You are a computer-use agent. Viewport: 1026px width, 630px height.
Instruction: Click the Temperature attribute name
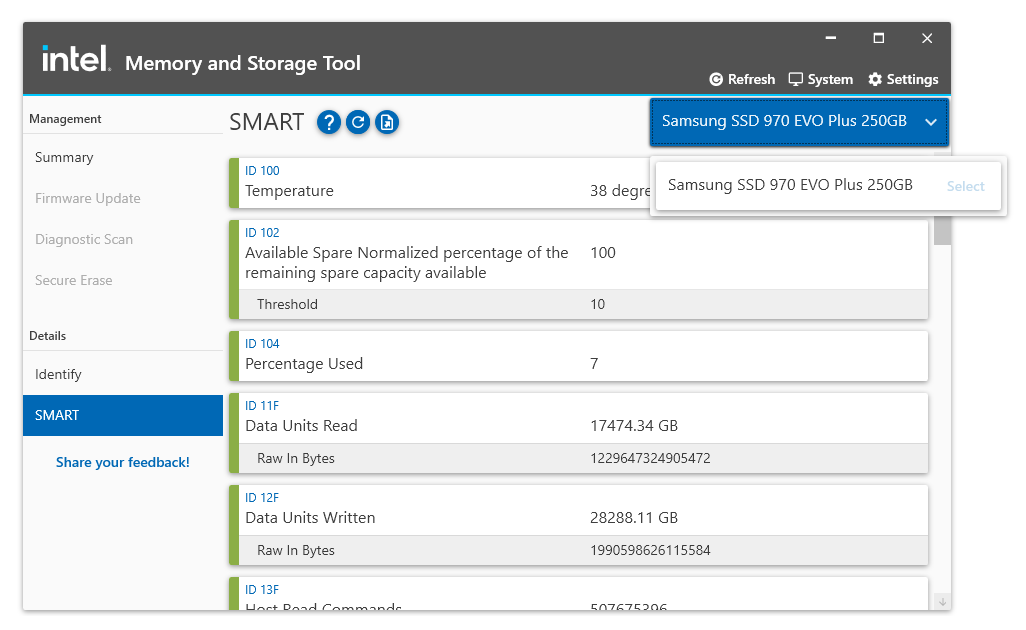point(289,191)
